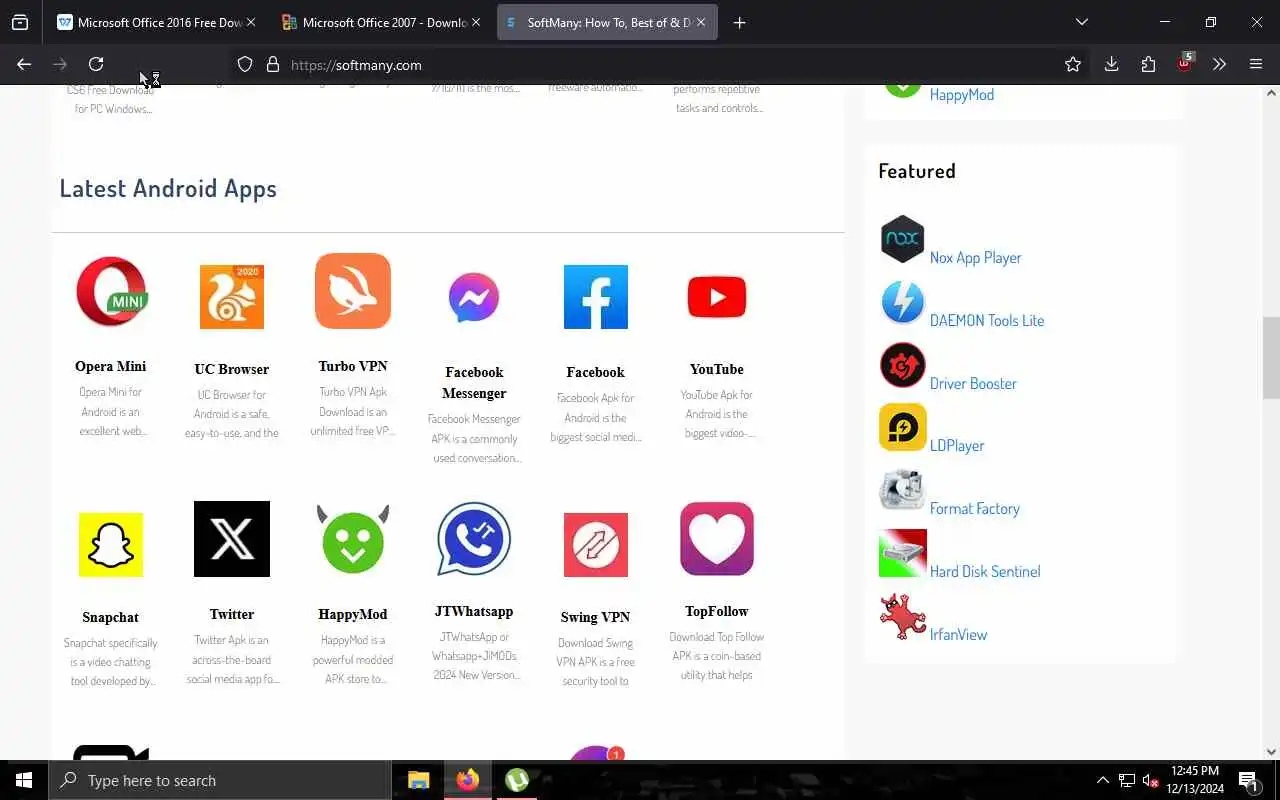Open File Explorer from the taskbar
This screenshot has height=800, width=1280.
(418, 780)
